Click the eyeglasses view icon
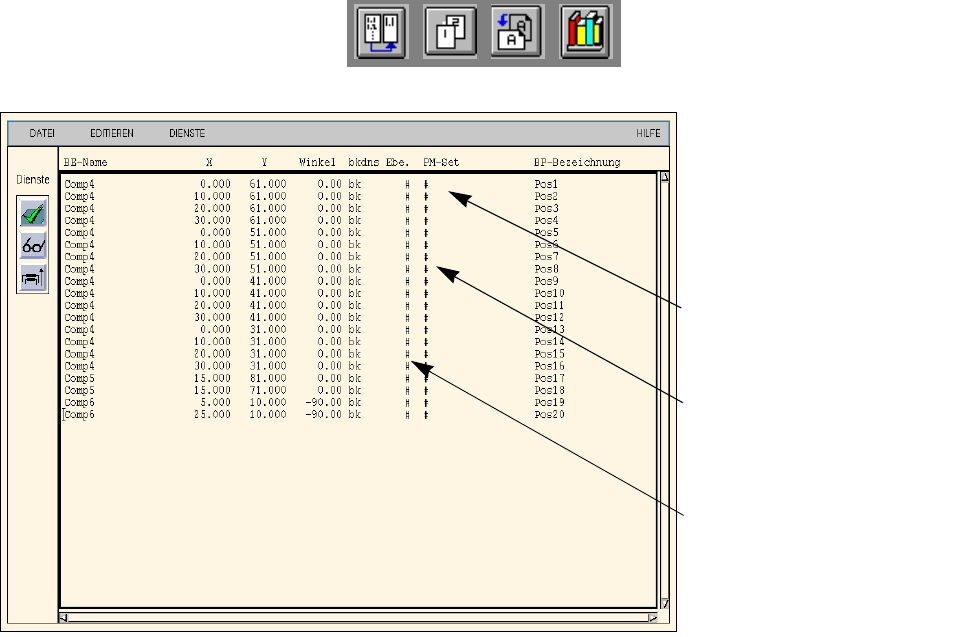 tap(32, 246)
